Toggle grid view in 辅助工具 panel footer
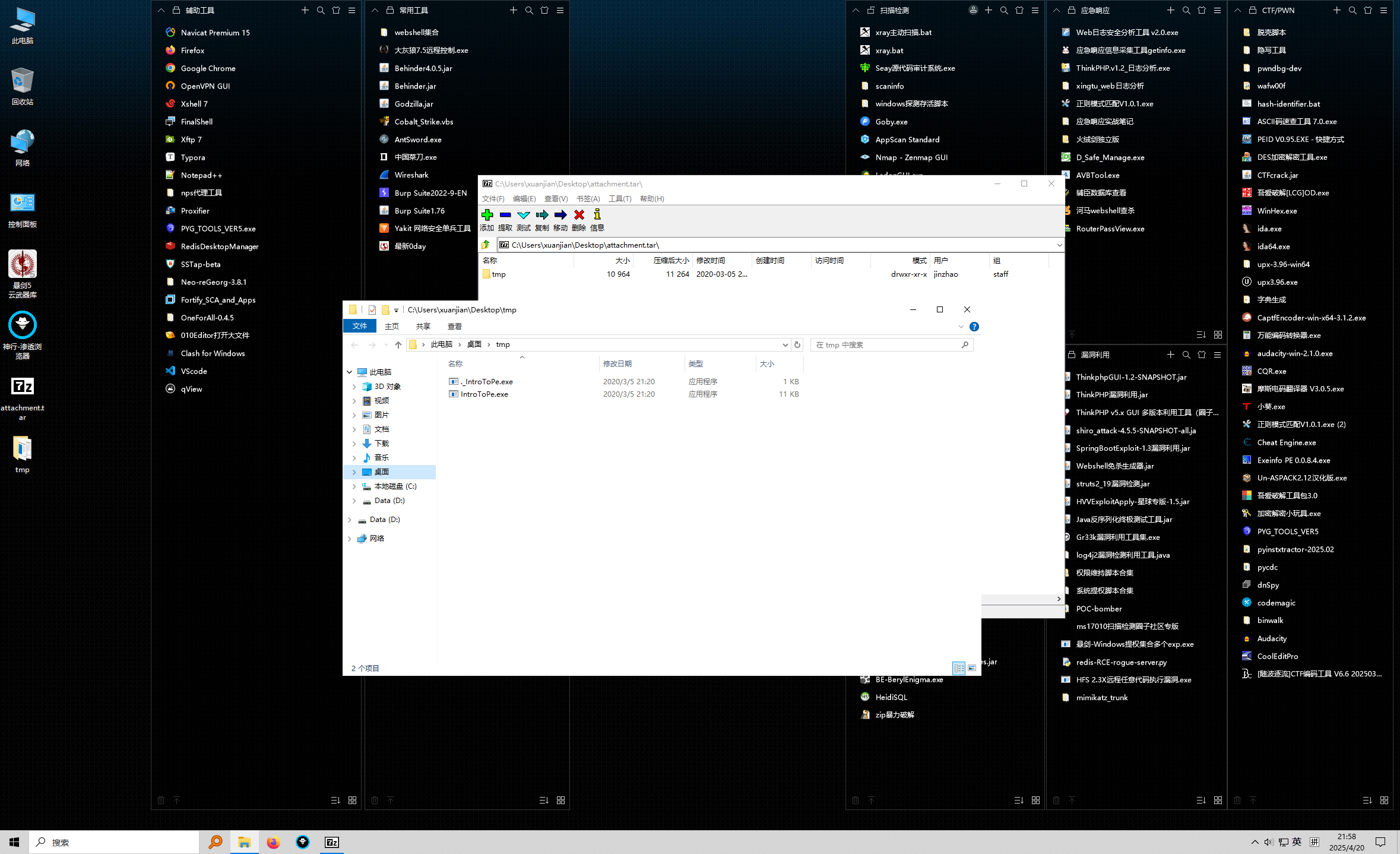Viewport: 1400px width, 854px height. coord(352,800)
